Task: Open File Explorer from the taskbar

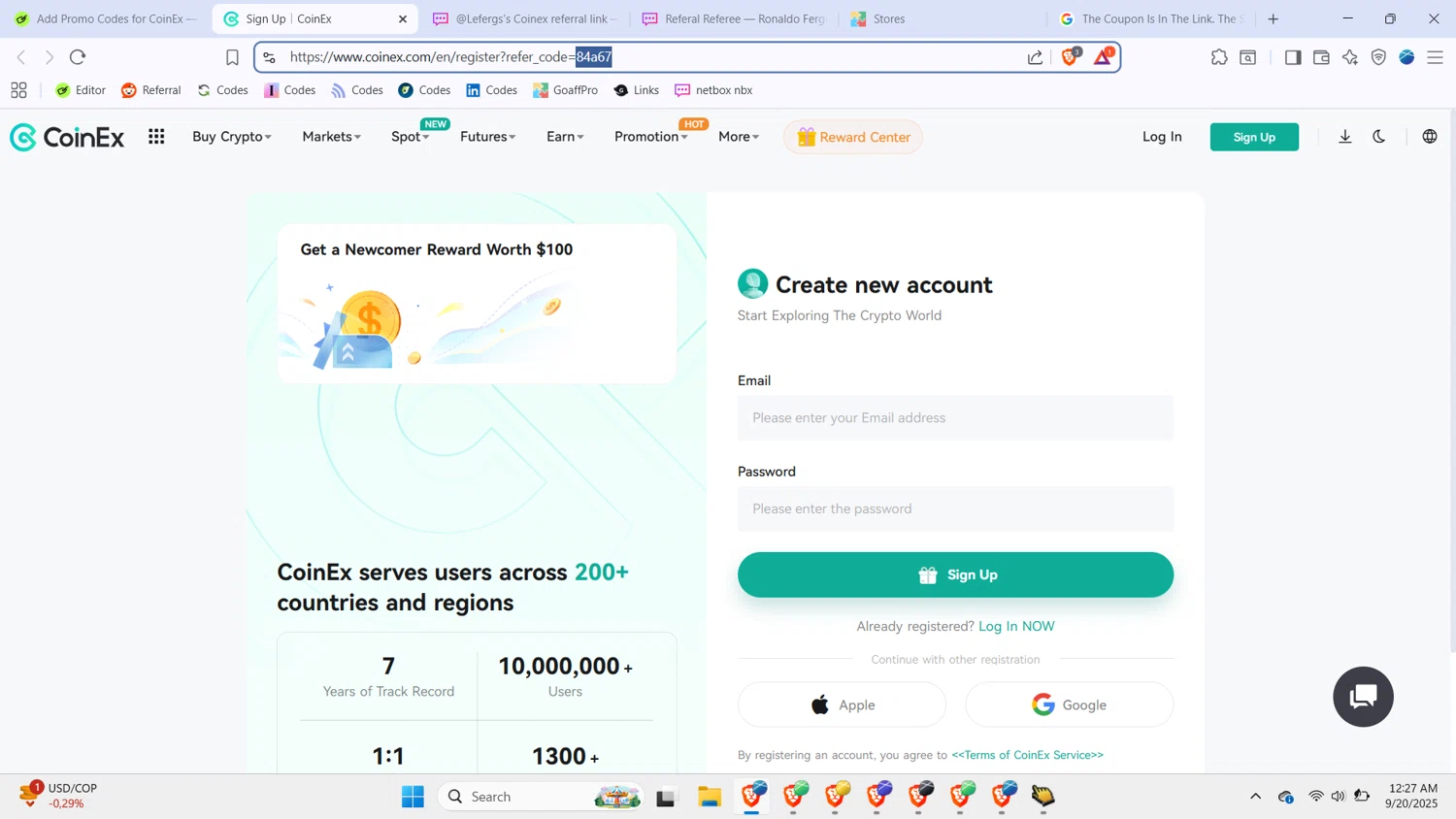Action: click(710, 797)
